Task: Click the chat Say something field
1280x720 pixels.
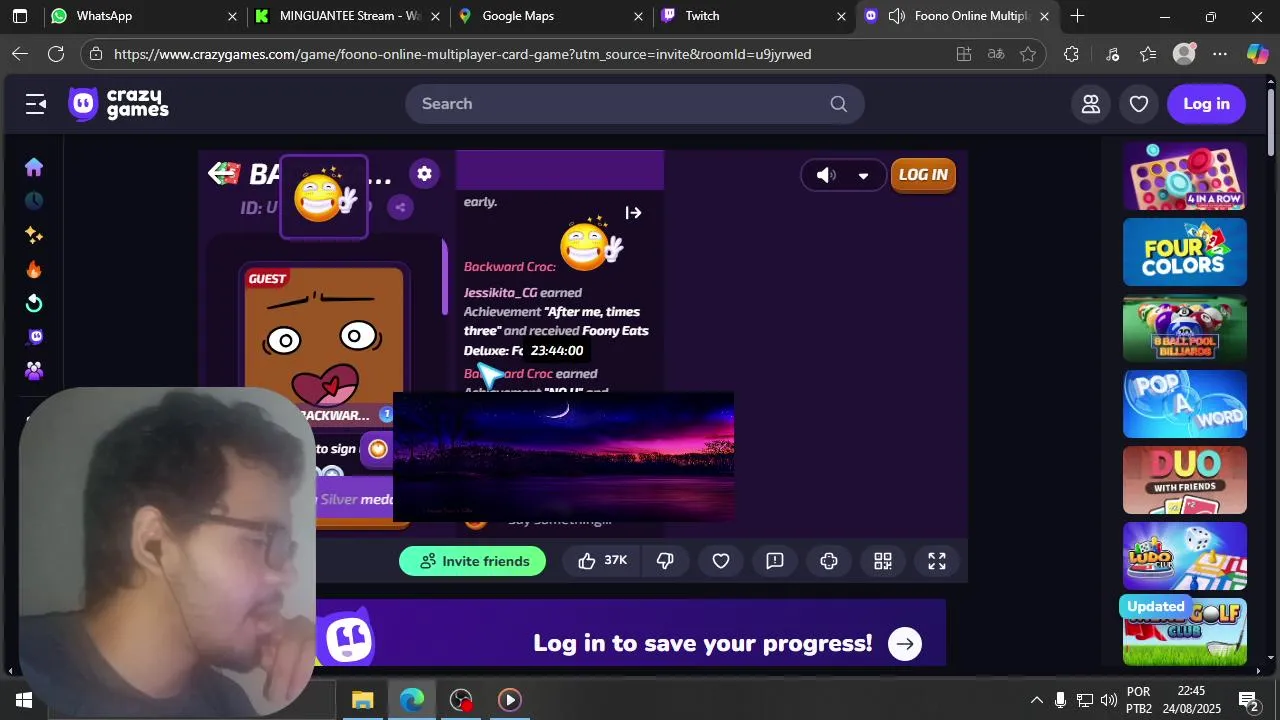Action: pyautogui.click(x=559, y=520)
